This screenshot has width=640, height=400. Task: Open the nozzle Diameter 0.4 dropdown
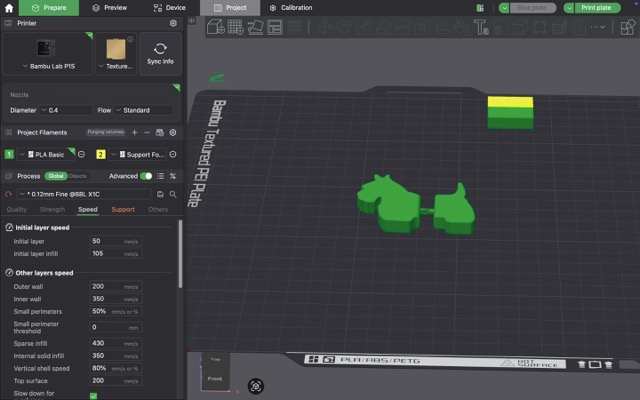66,110
